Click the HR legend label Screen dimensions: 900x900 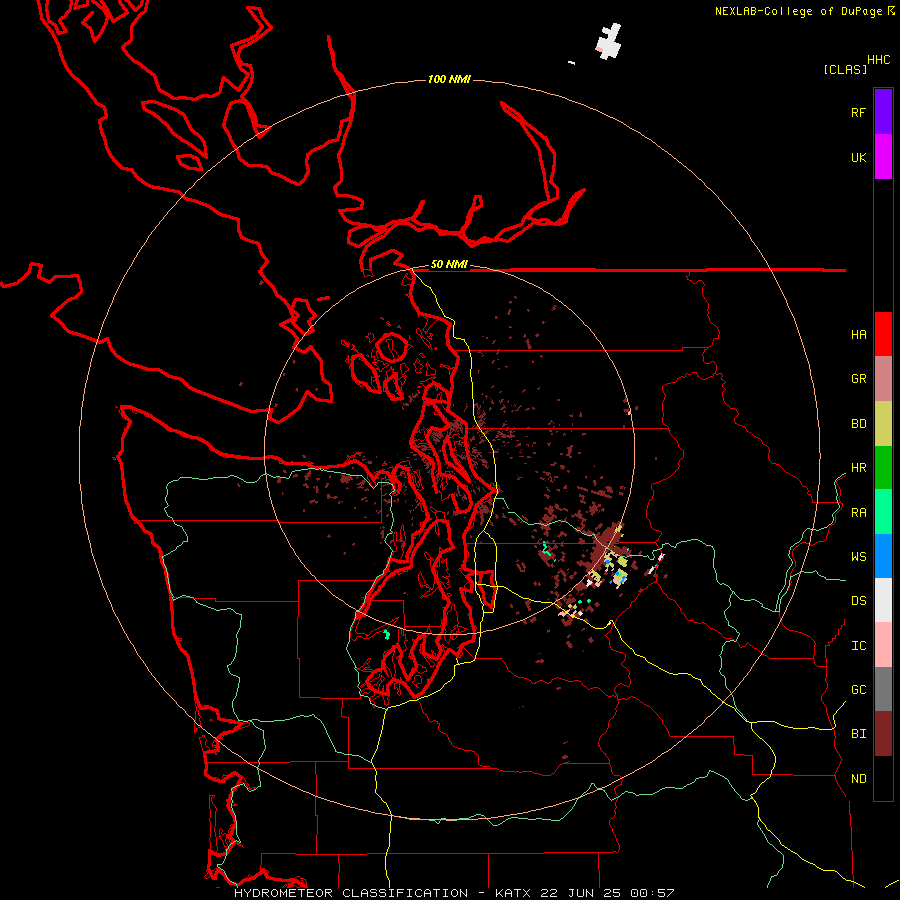858,468
